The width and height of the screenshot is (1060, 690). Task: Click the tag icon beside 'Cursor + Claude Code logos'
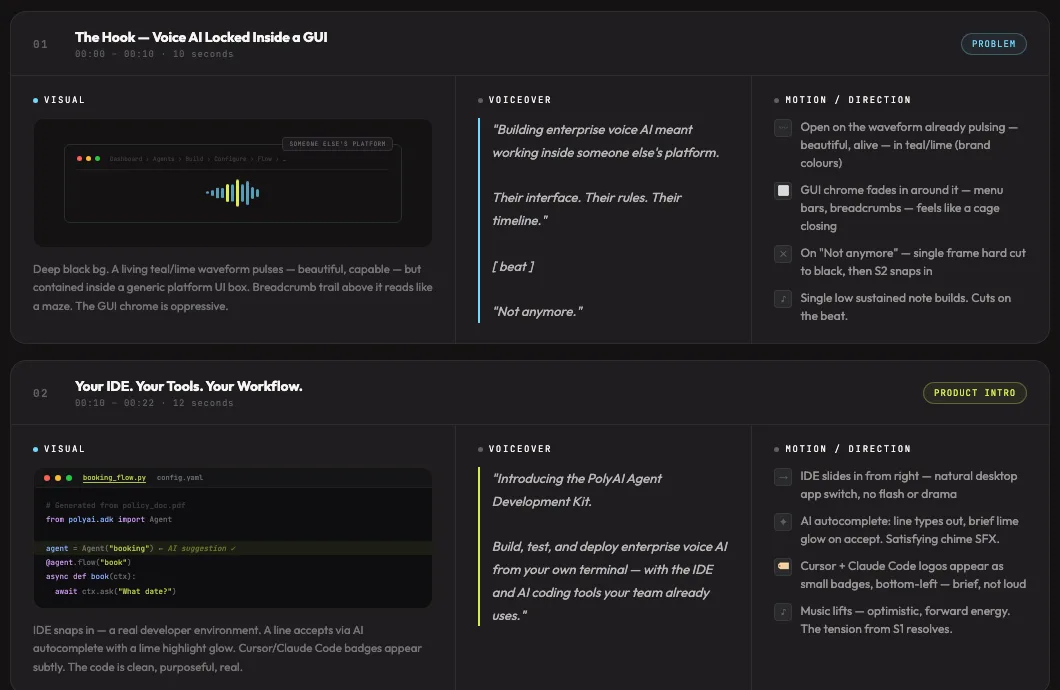tap(783, 566)
